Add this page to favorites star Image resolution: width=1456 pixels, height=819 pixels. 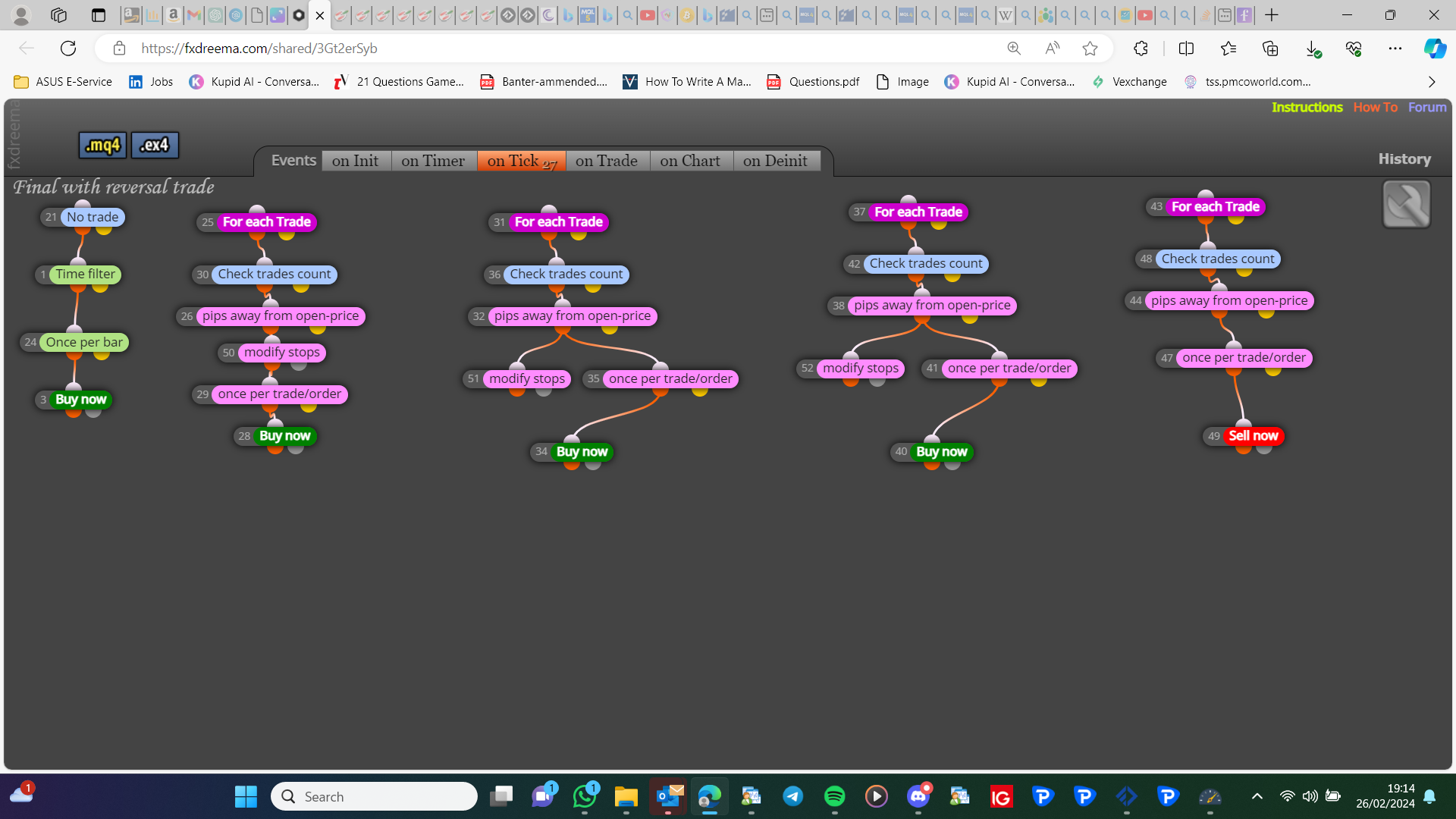tap(1090, 49)
